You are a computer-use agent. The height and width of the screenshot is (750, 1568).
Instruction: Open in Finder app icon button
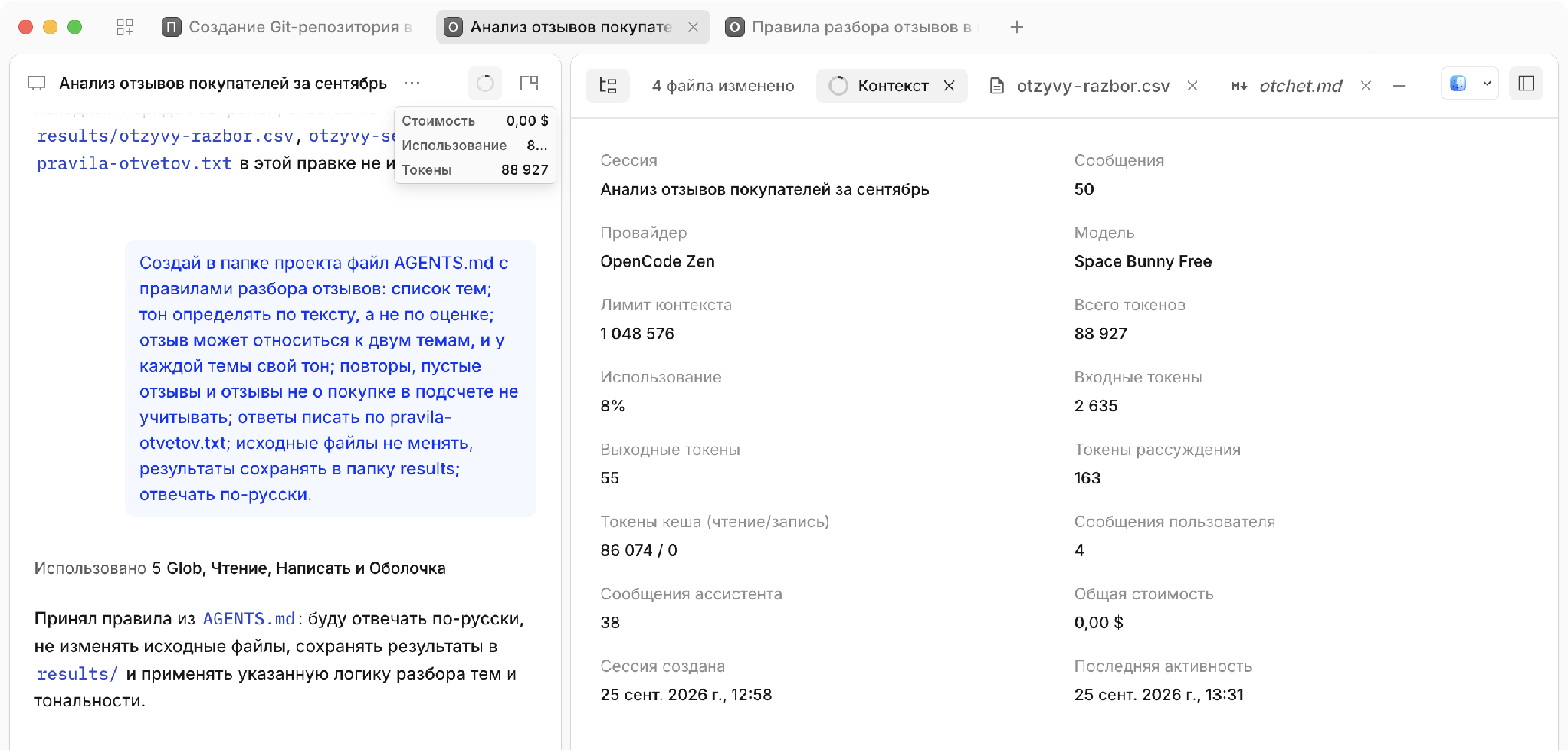[x=1458, y=84]
